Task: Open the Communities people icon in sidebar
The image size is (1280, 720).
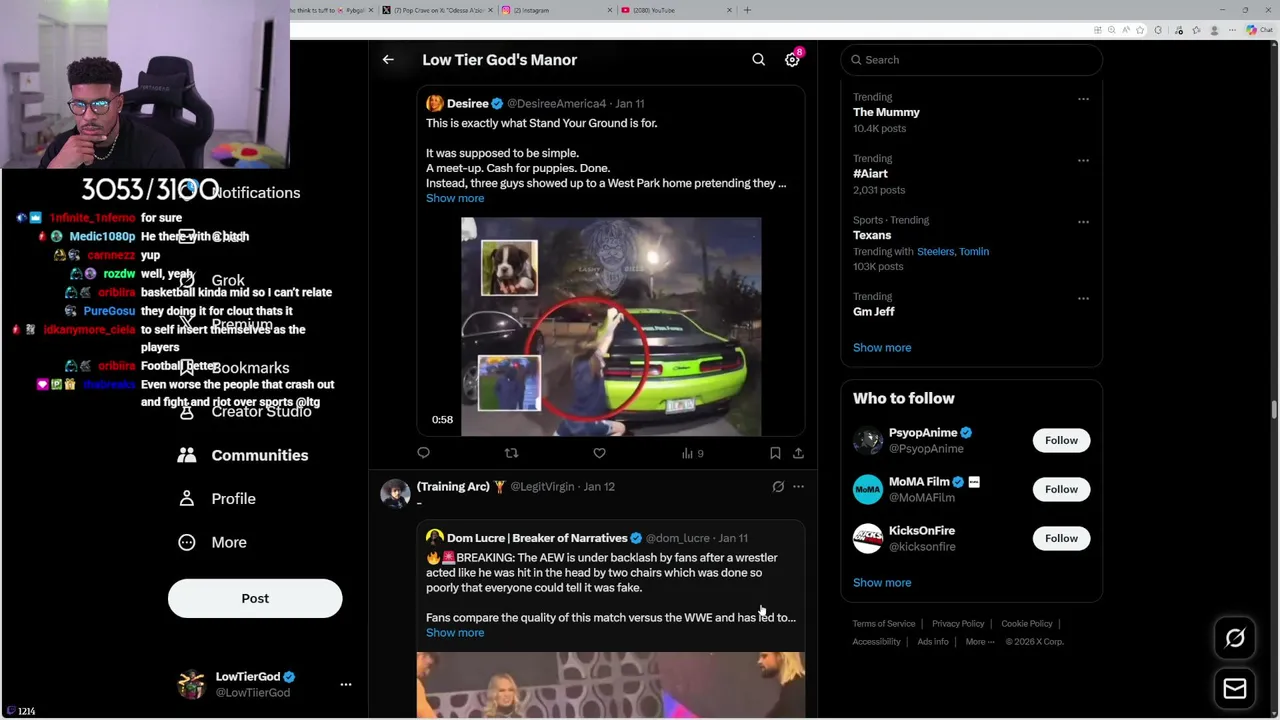Action: pyautogui.click(x=187, y=455)
